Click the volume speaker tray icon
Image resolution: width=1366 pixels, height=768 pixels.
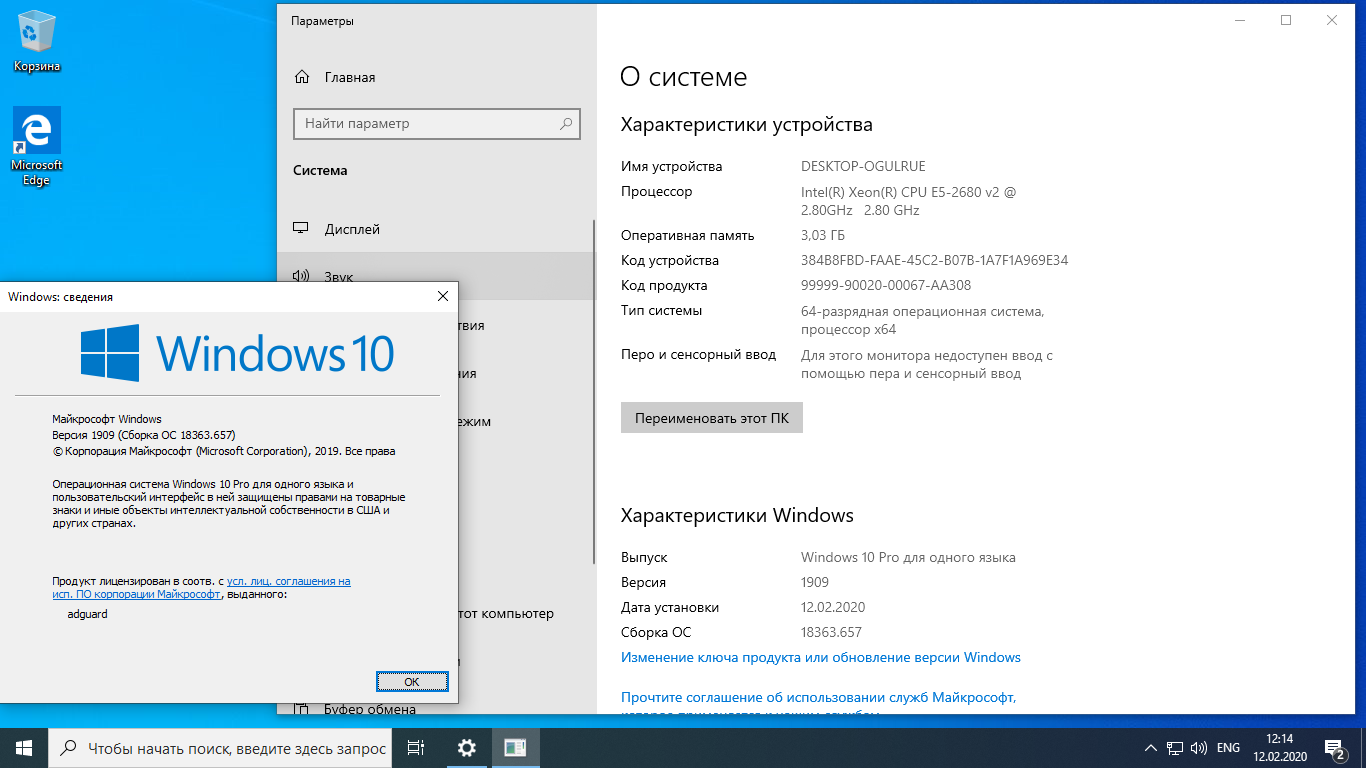coord(1199,748)
